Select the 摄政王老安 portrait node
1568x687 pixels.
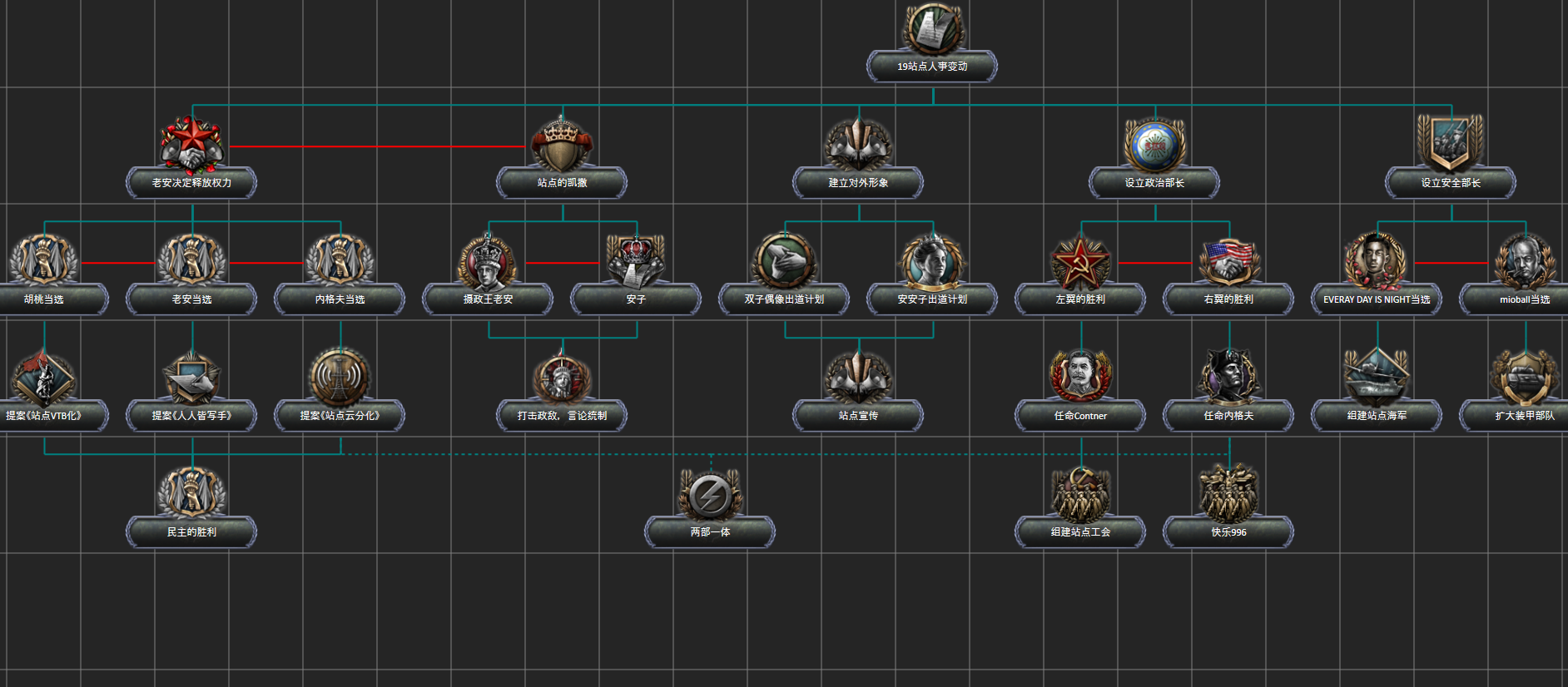(x=488, y=262)
